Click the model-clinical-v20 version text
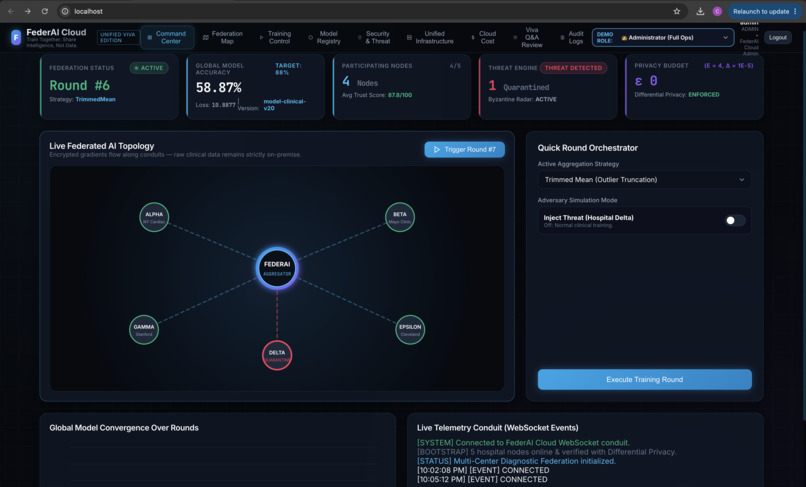Screen dimensions: 806x487 click(284, 105)
